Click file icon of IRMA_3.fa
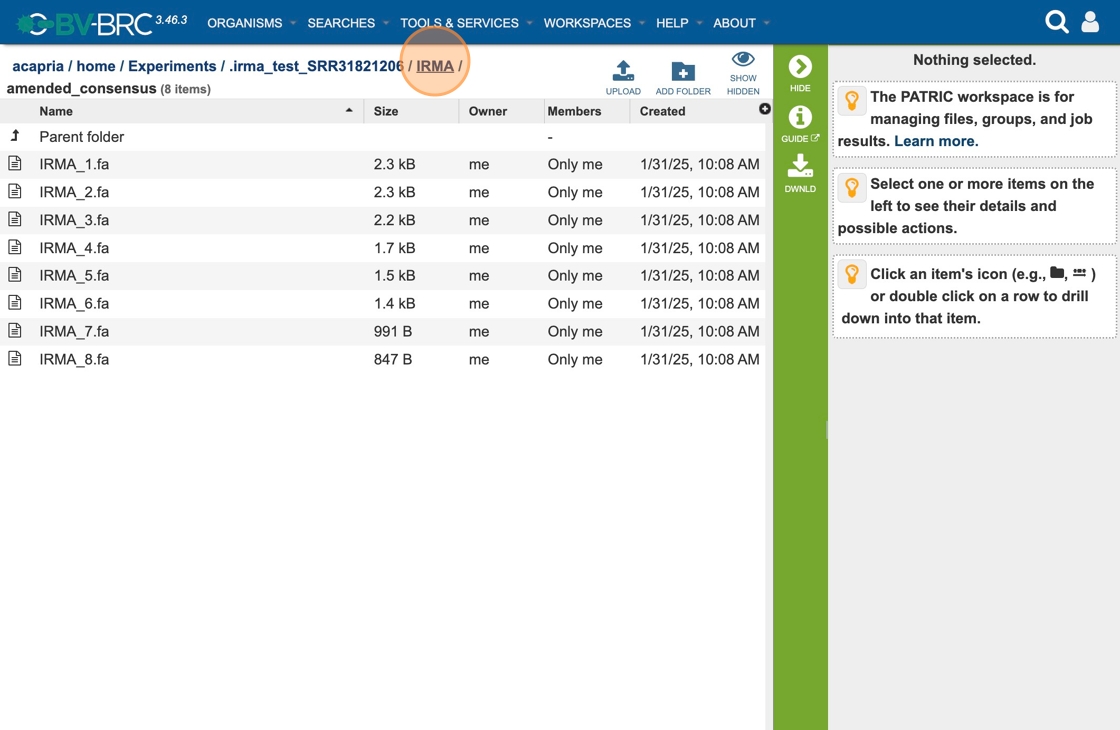 [x=14, y=219]
